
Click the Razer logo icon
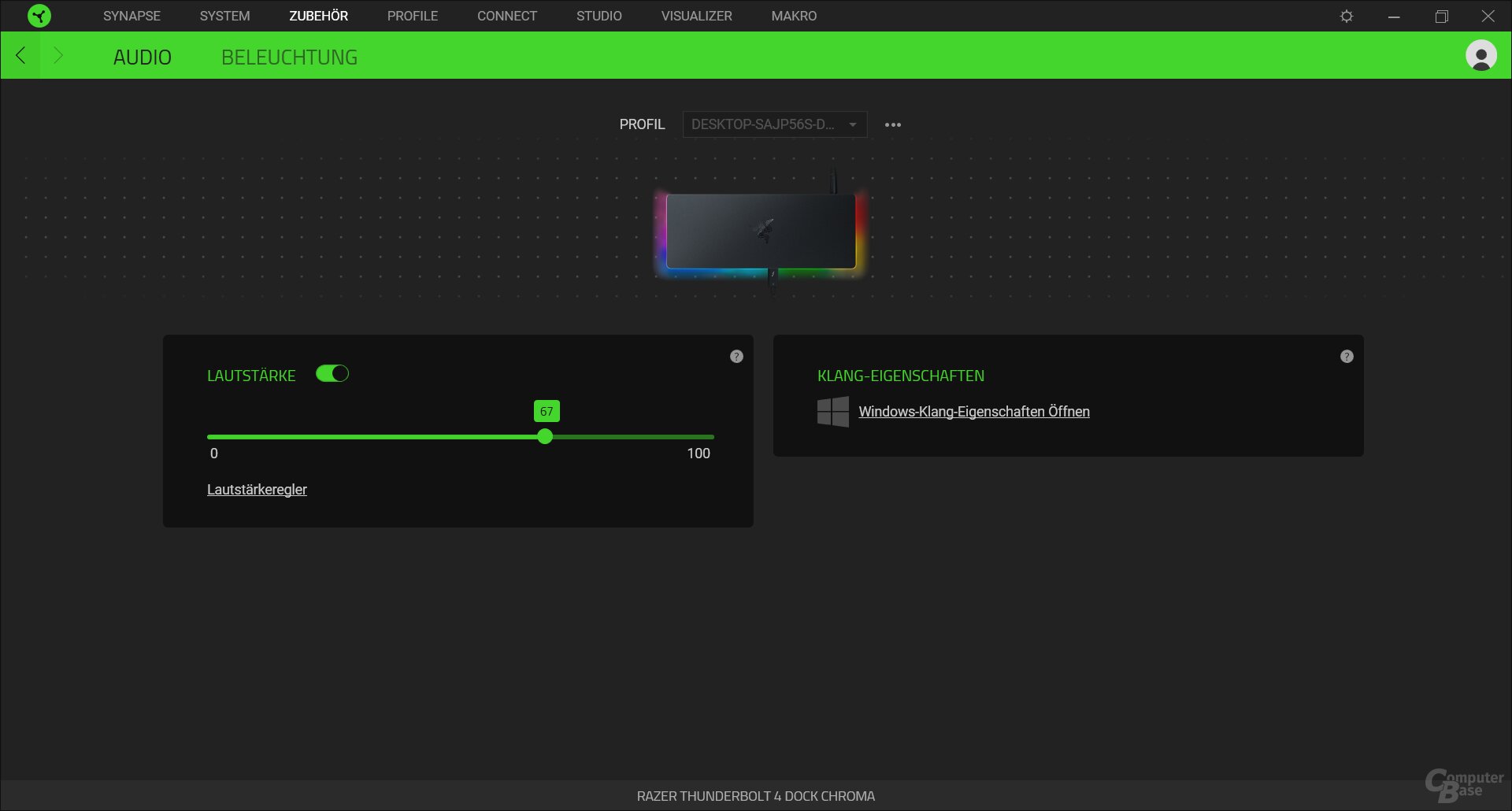click(39, 16)
